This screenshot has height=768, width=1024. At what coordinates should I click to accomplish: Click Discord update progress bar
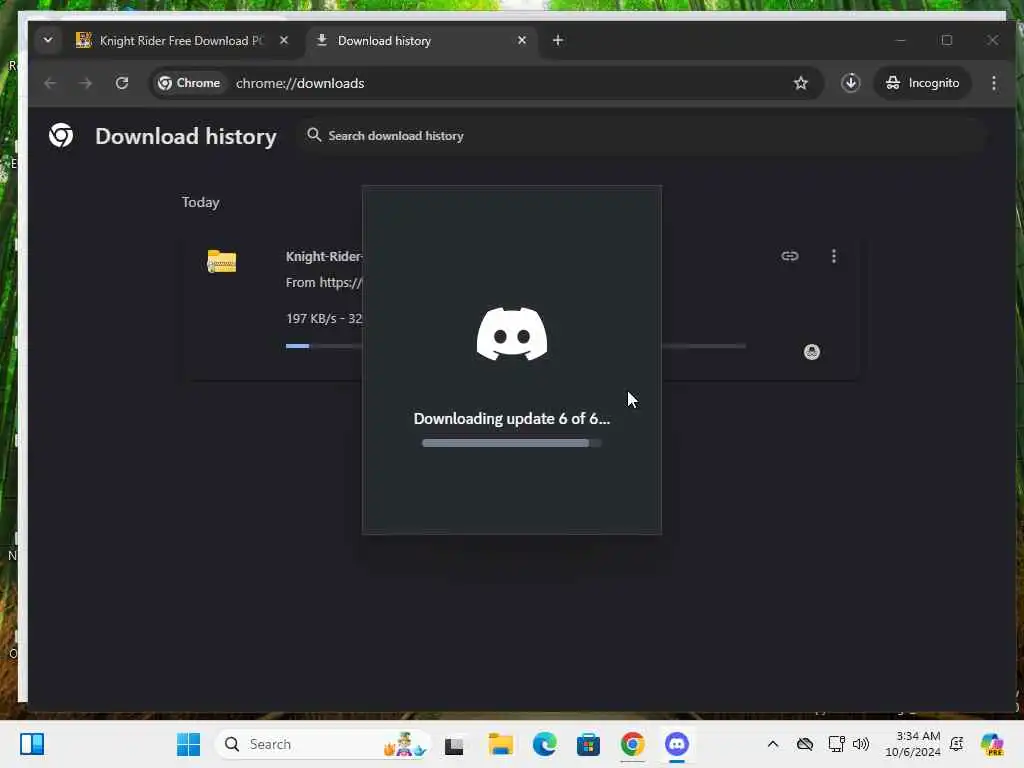511,443
